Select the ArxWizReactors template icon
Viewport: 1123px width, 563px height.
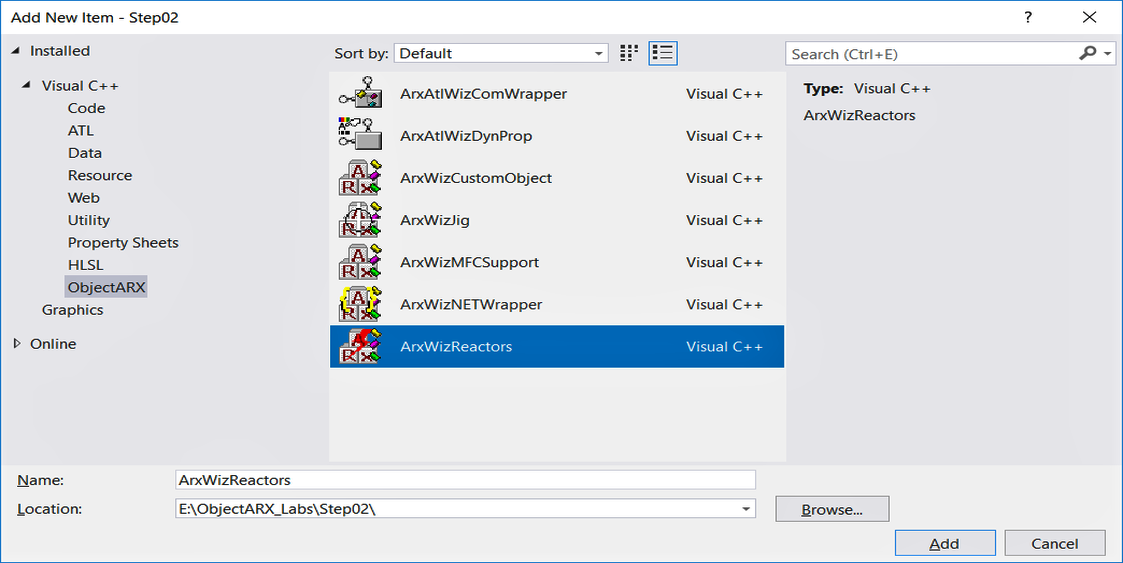[360, 347]
